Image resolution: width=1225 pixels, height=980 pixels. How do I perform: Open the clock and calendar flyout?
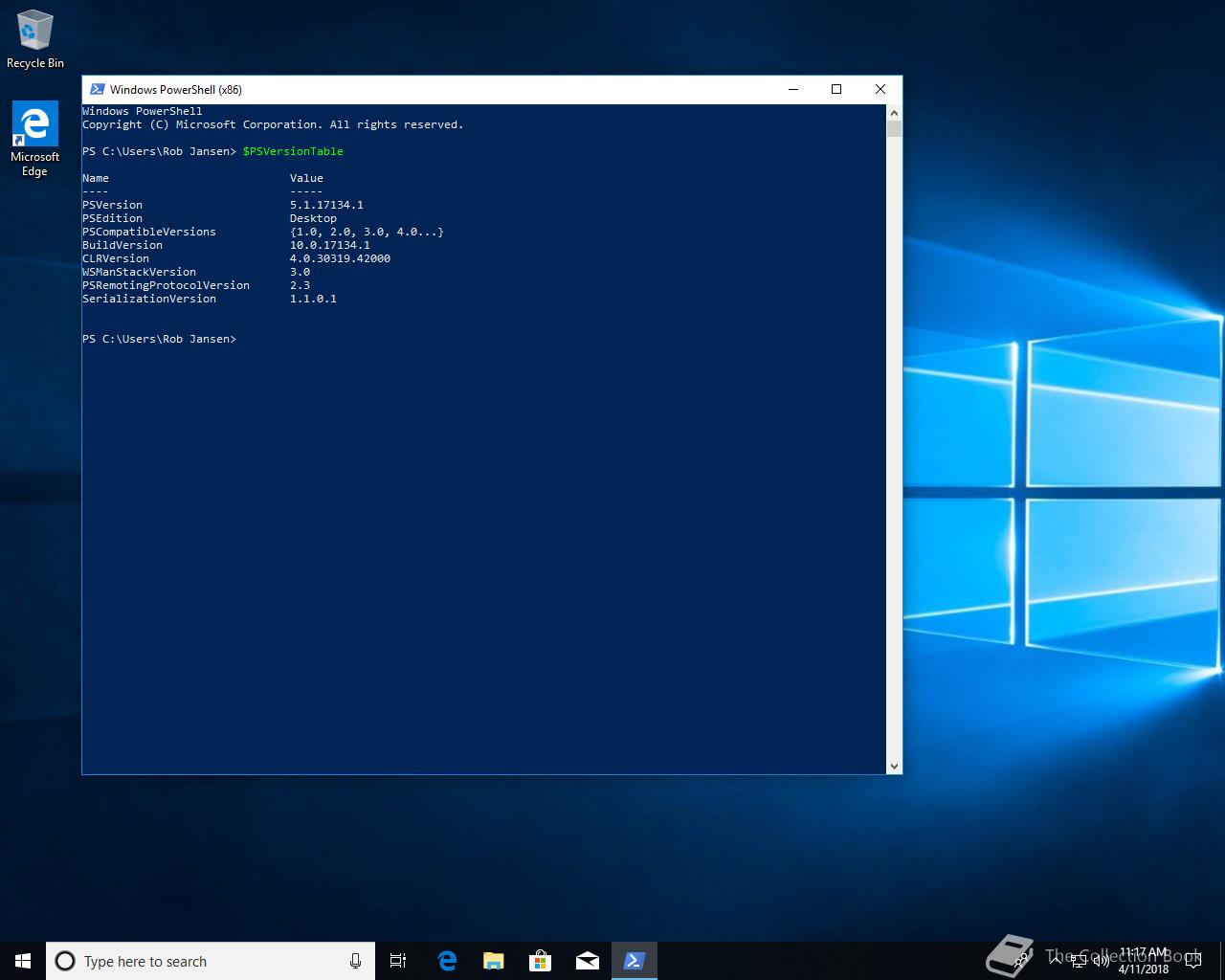click(1144, 961)
